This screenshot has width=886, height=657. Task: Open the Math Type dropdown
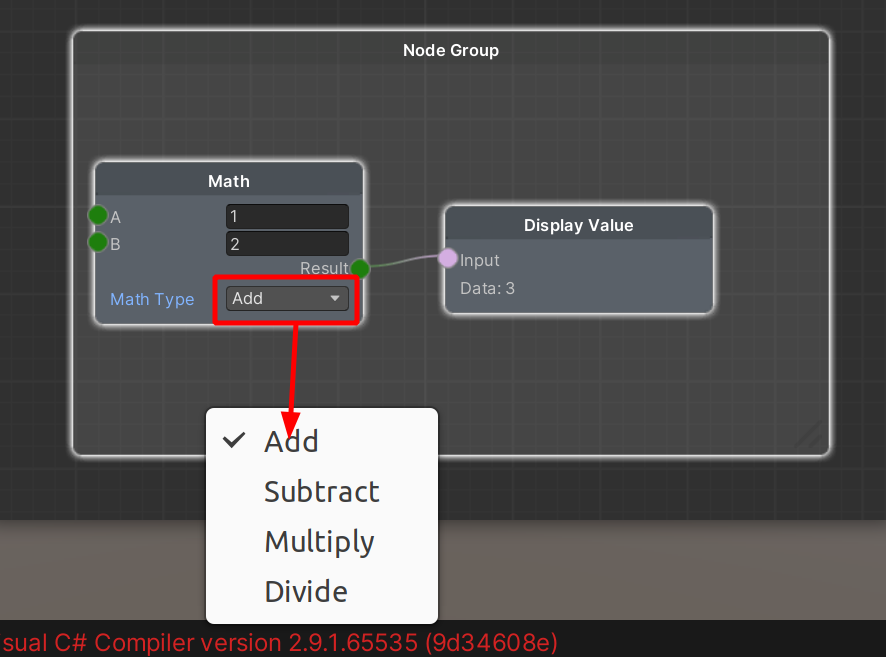click(x=286, y=298)
